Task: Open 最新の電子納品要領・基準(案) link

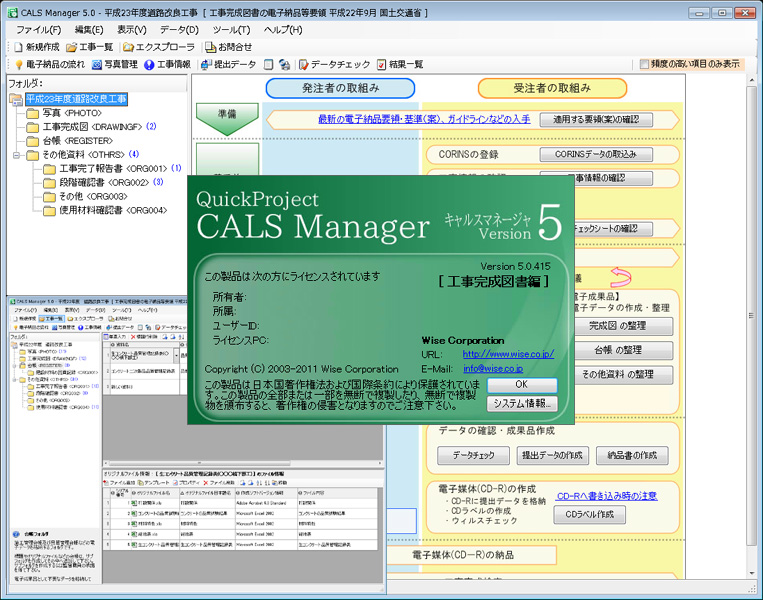Action: tap(424, 119)
